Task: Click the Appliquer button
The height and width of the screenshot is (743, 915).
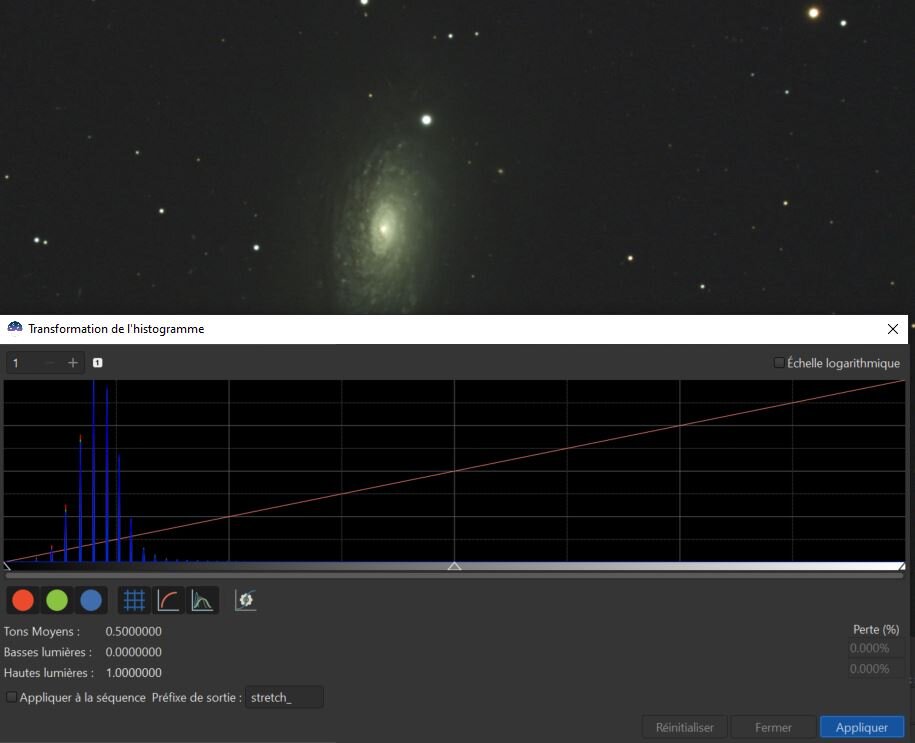Action: coord(861,727)
